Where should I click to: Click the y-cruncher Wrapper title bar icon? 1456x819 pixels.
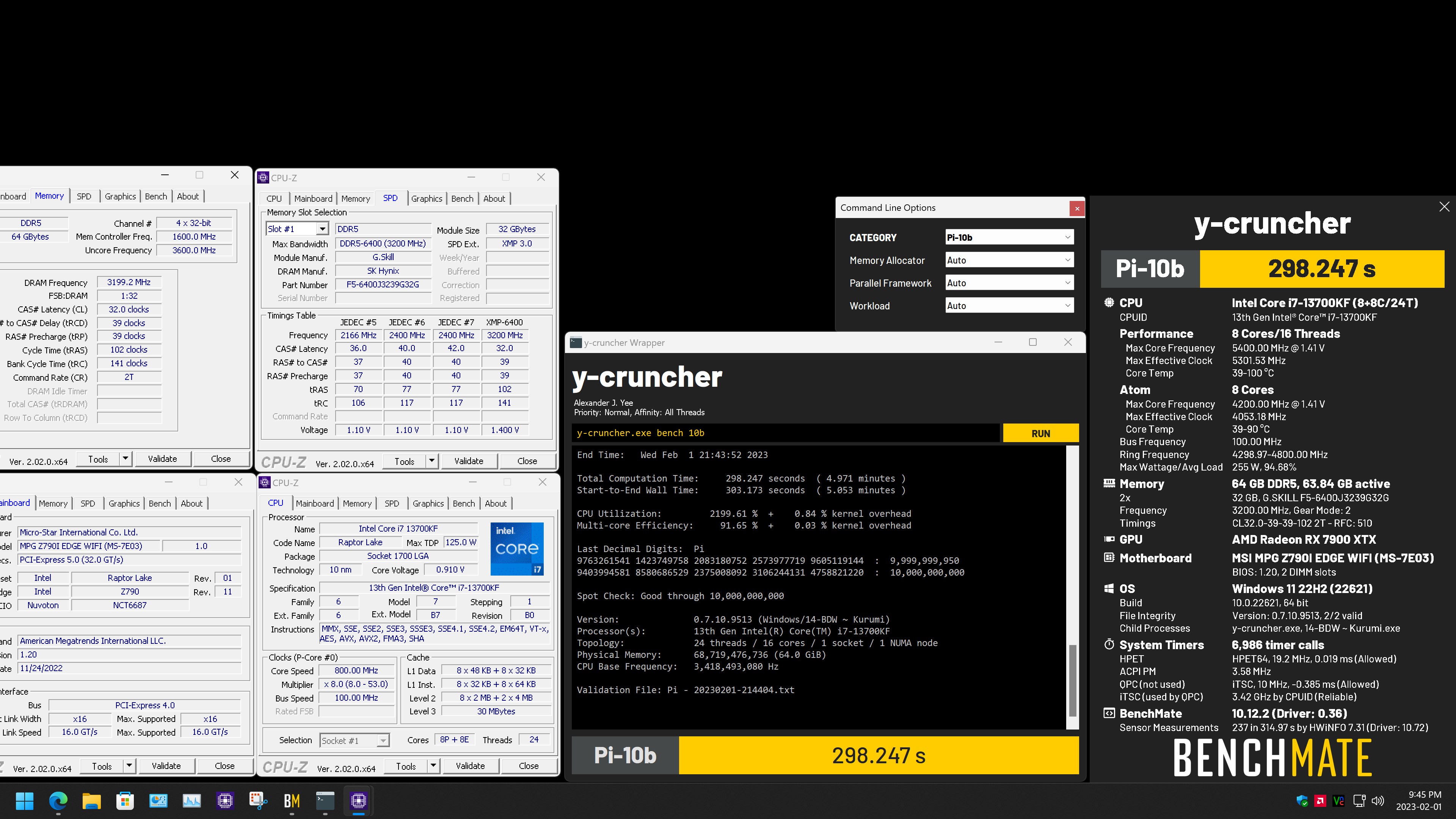point(576,342)
